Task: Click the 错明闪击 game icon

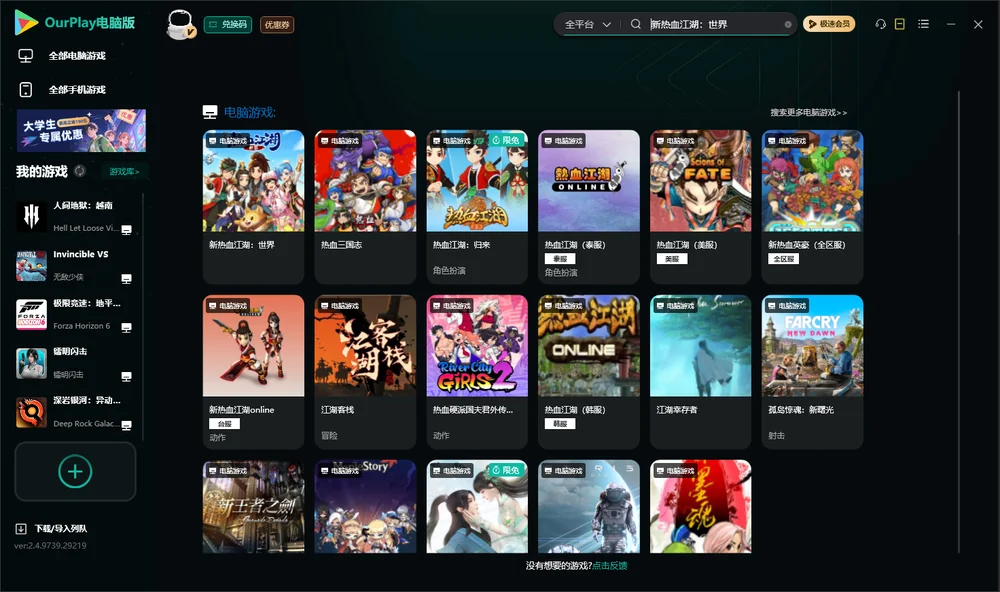Action: pos(31,363)
